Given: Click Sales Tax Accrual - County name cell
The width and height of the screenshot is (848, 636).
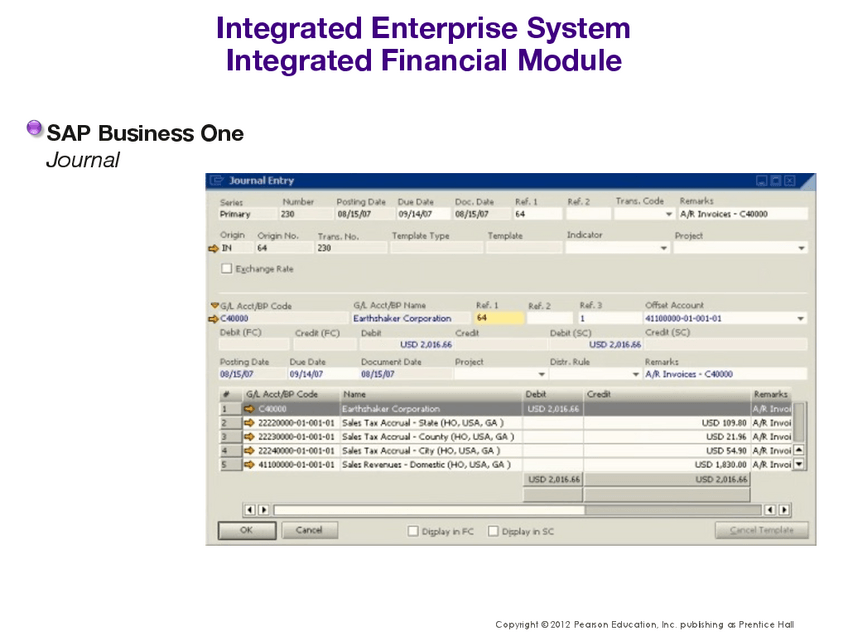Looking at the screenshot, I should click(x=431, y=436).
